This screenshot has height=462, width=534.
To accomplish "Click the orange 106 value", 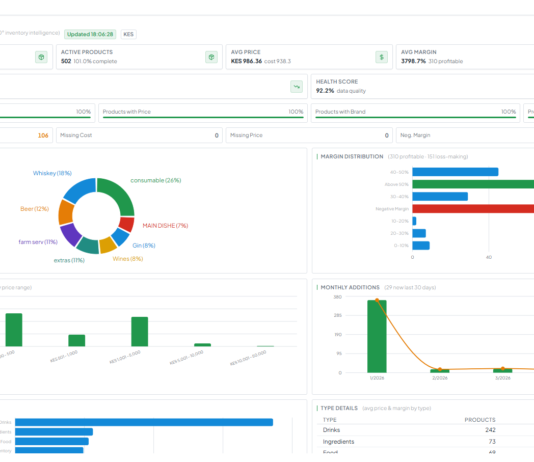I will [x=43, y=136].
